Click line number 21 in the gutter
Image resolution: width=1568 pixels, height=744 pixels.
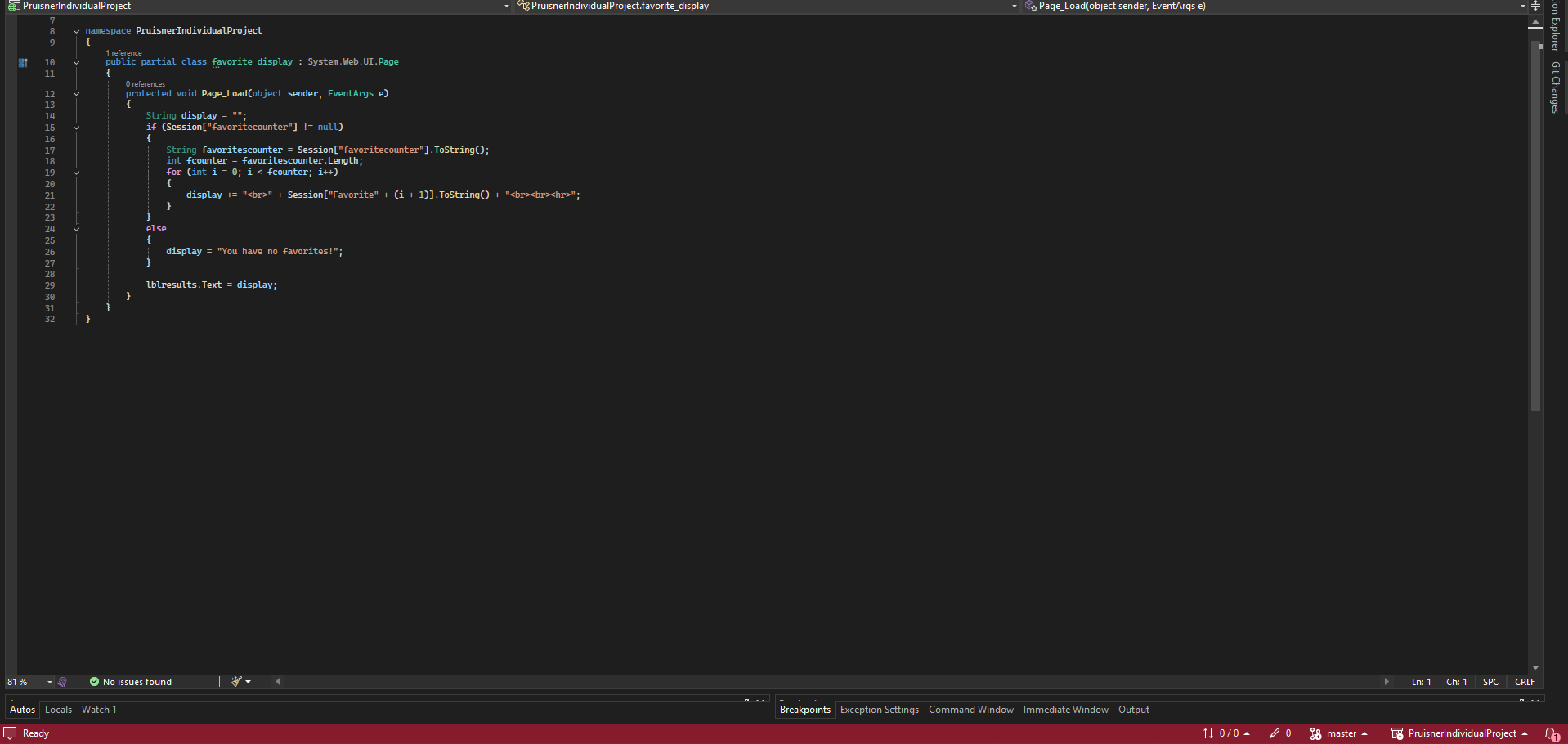click(50, 195)
